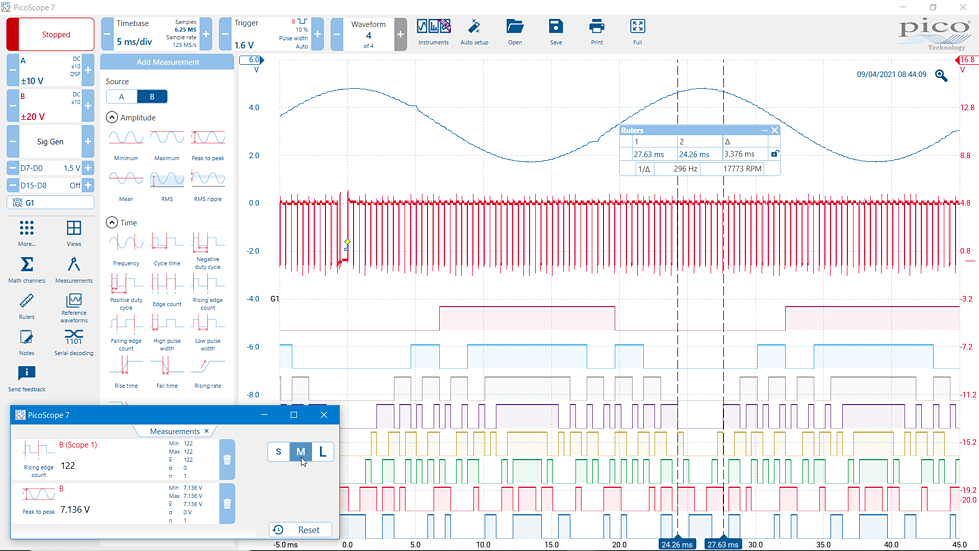This screenshot has width=979, height=551.
Task: Add a Mean amplitude measurement
Action: click(126, 186)
